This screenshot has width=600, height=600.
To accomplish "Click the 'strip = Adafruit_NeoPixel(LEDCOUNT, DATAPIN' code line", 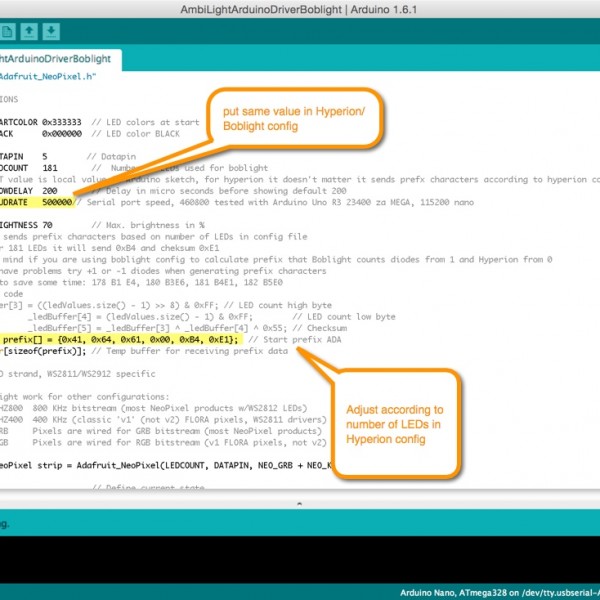I will pos(168,466).
